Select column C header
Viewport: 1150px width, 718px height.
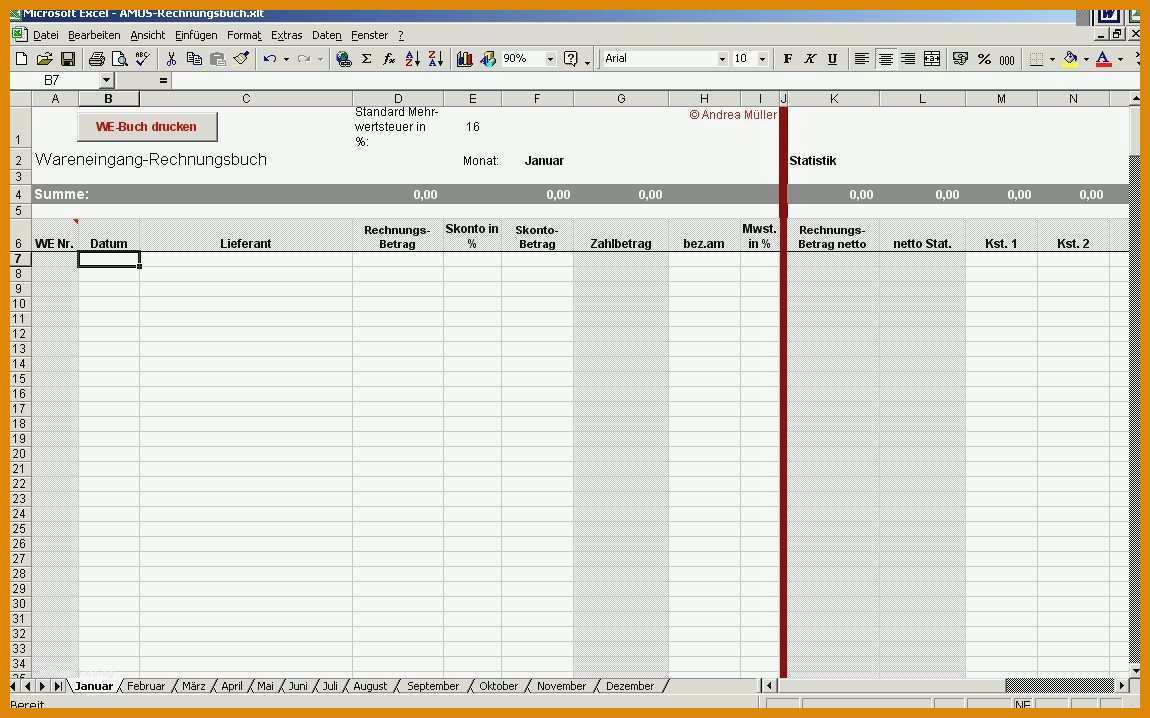coord(246,99)
